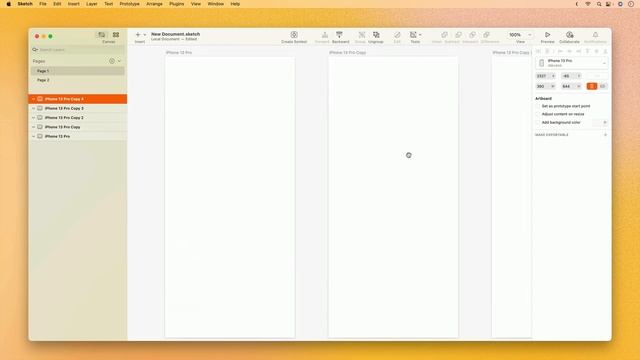Click the height value field
This screenshot has height=360, width=640.
(x=571, y=86)
